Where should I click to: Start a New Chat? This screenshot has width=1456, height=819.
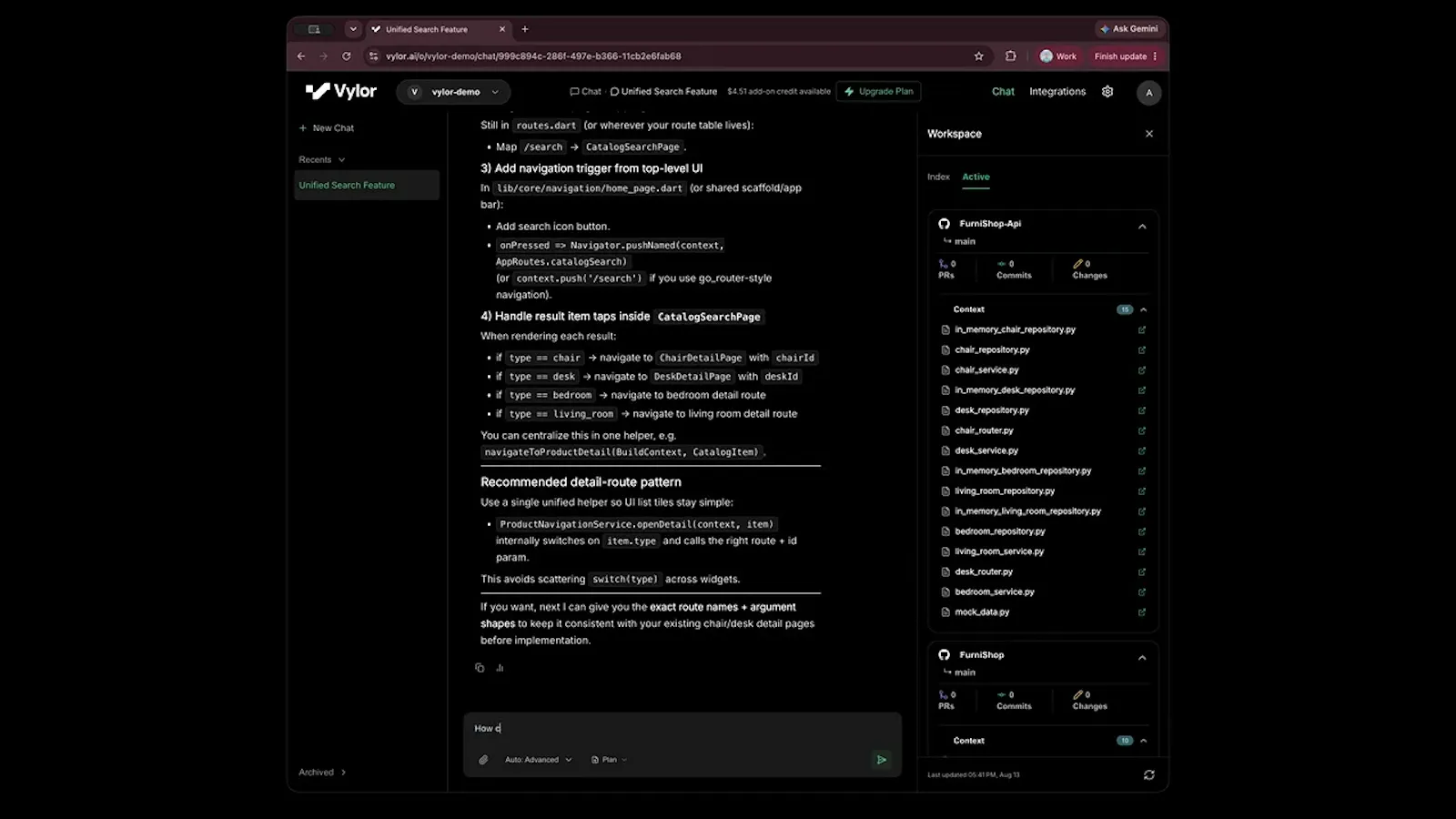pos(327,128)
